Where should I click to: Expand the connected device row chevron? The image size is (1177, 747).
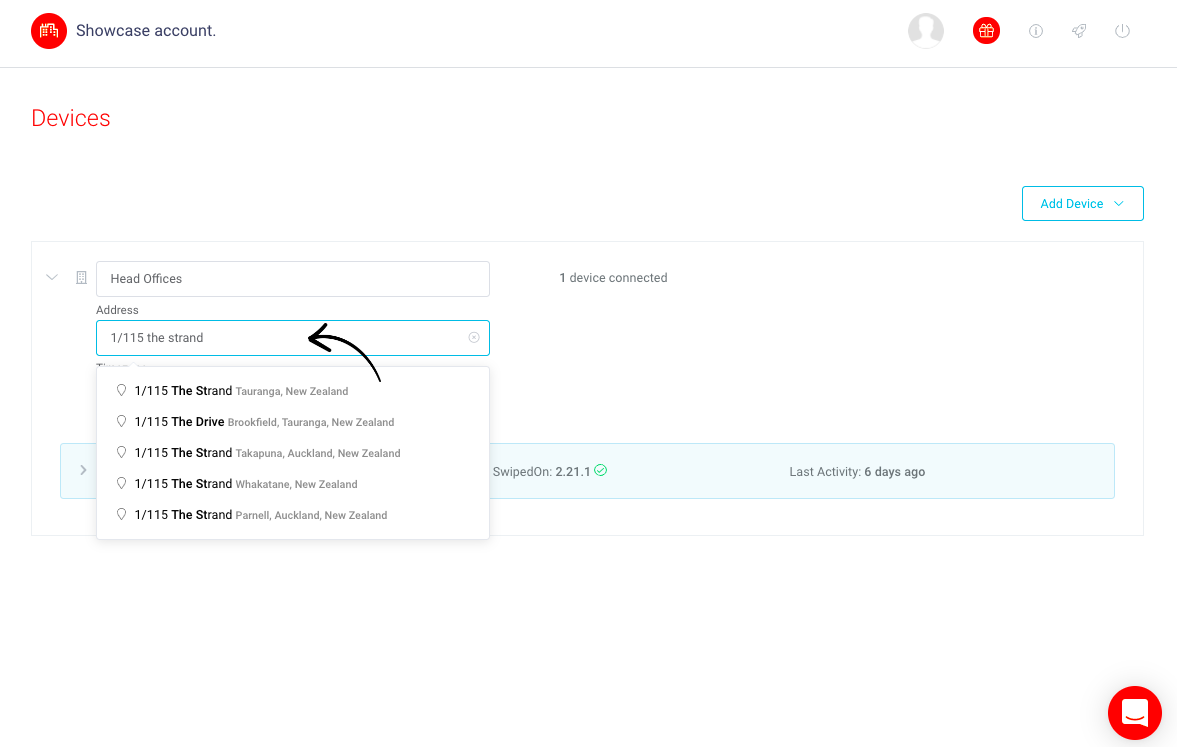pyautogui.click(x=83, y=470)
